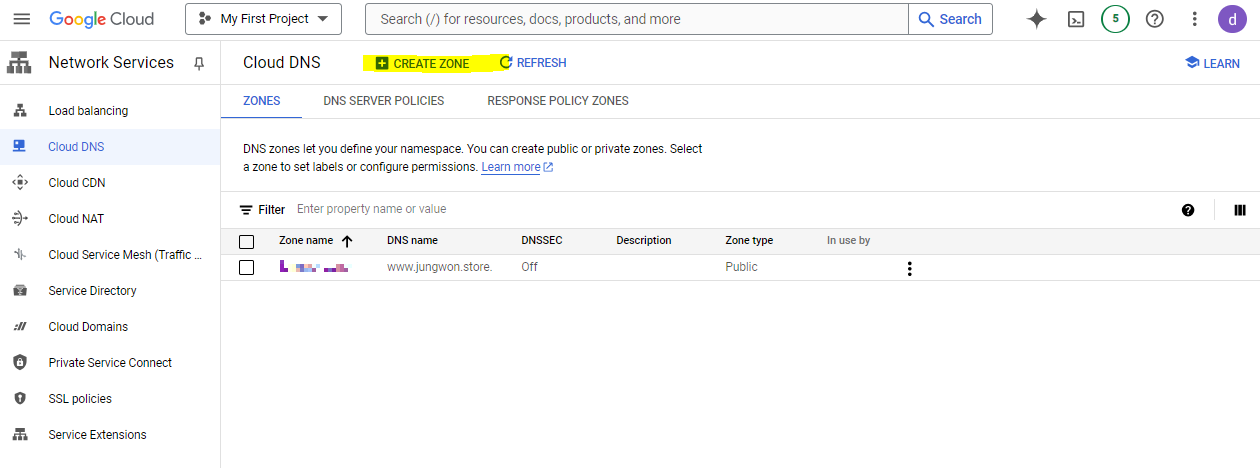Click the Cloud Service Mesh sidebar icon

click(x=19, y=255)
